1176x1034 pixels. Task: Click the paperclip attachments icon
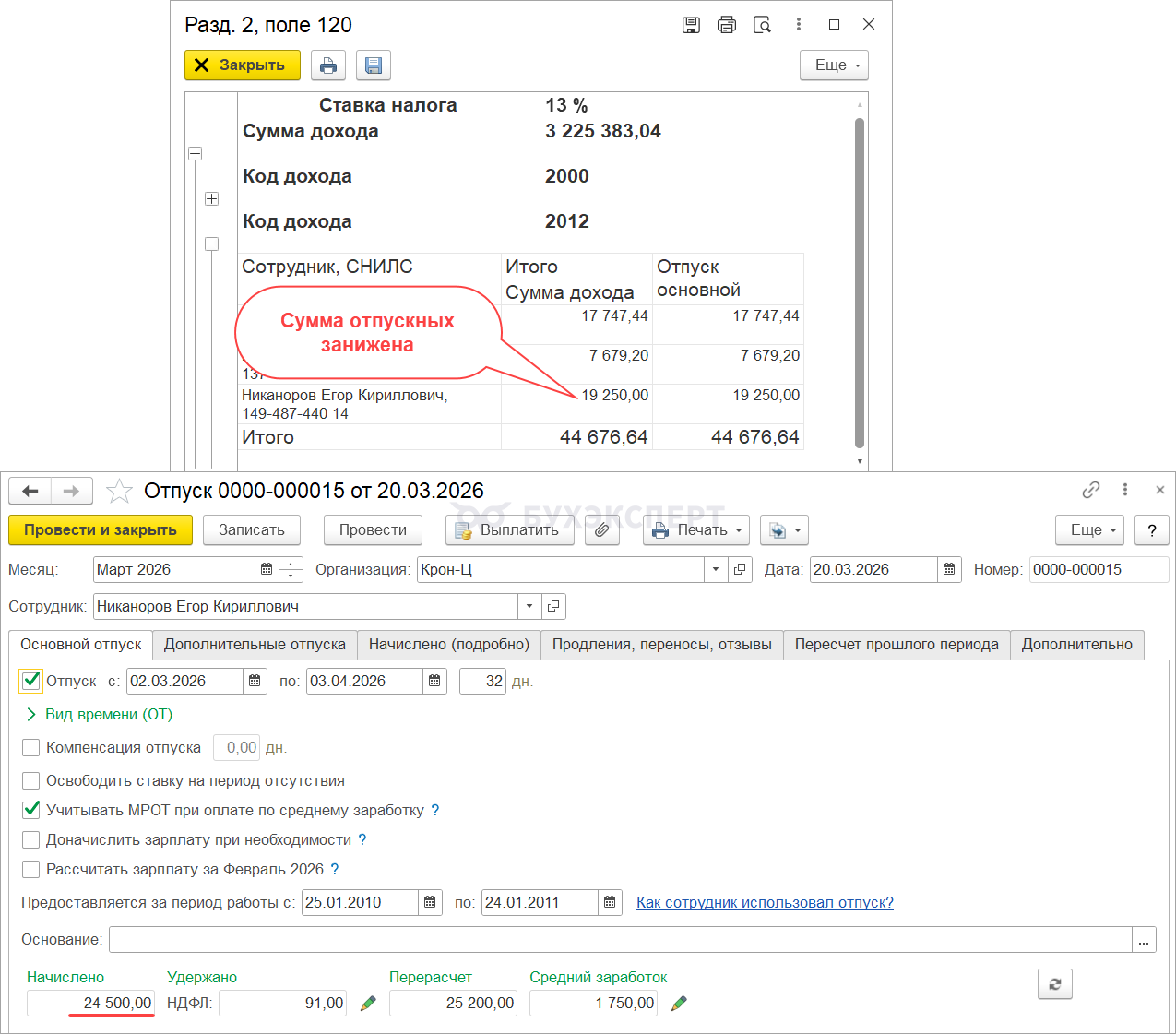click(x=601, y=530)
